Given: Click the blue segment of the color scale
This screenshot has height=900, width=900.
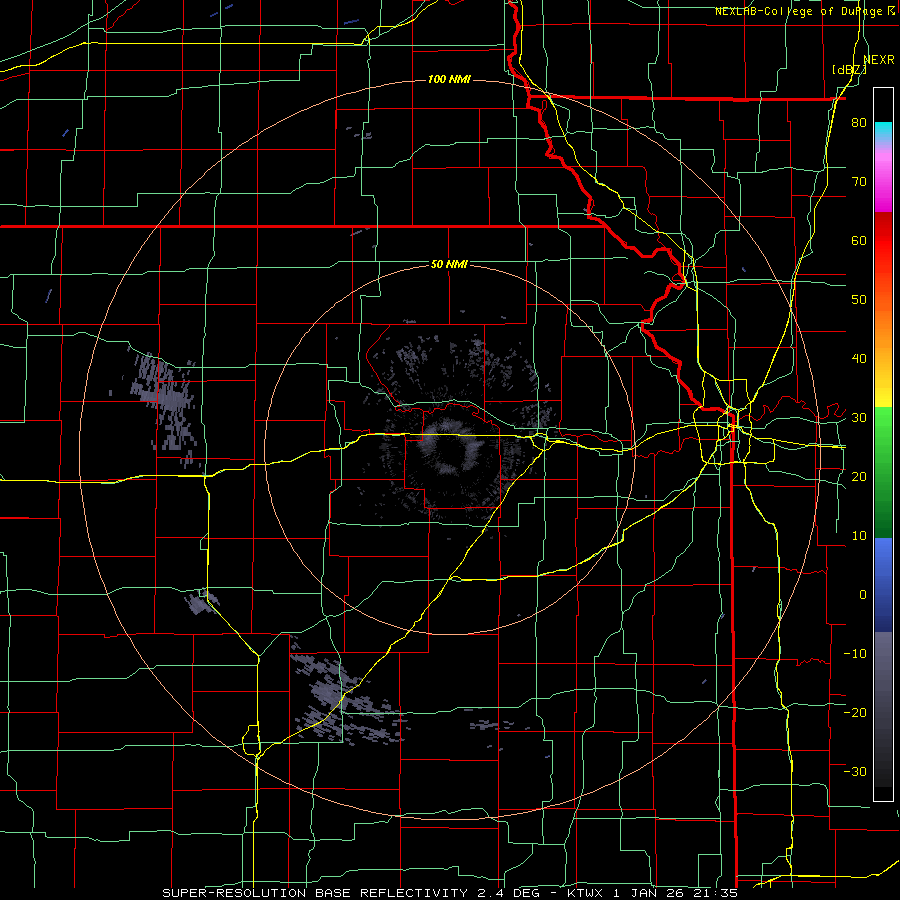Looking at the screenshot, I should pyautogui.click(x=883, y=585).
